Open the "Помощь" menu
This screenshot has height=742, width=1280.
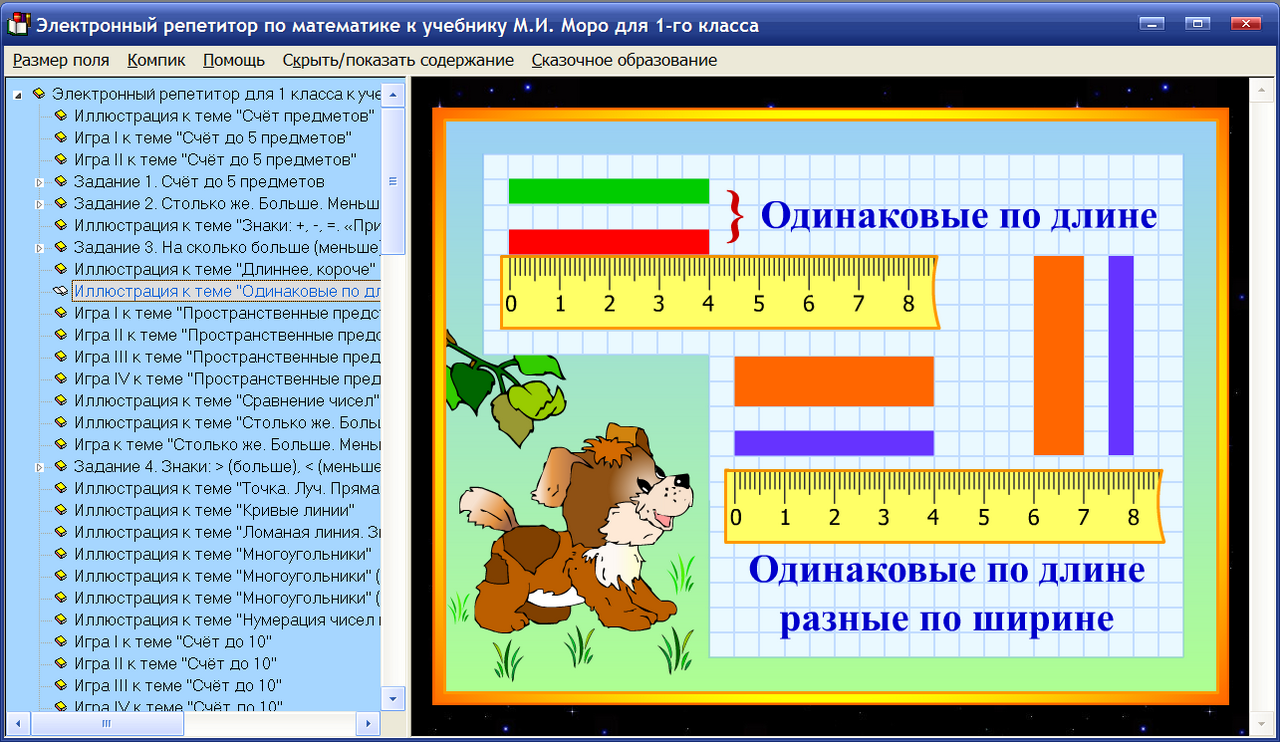pos(233,60)
